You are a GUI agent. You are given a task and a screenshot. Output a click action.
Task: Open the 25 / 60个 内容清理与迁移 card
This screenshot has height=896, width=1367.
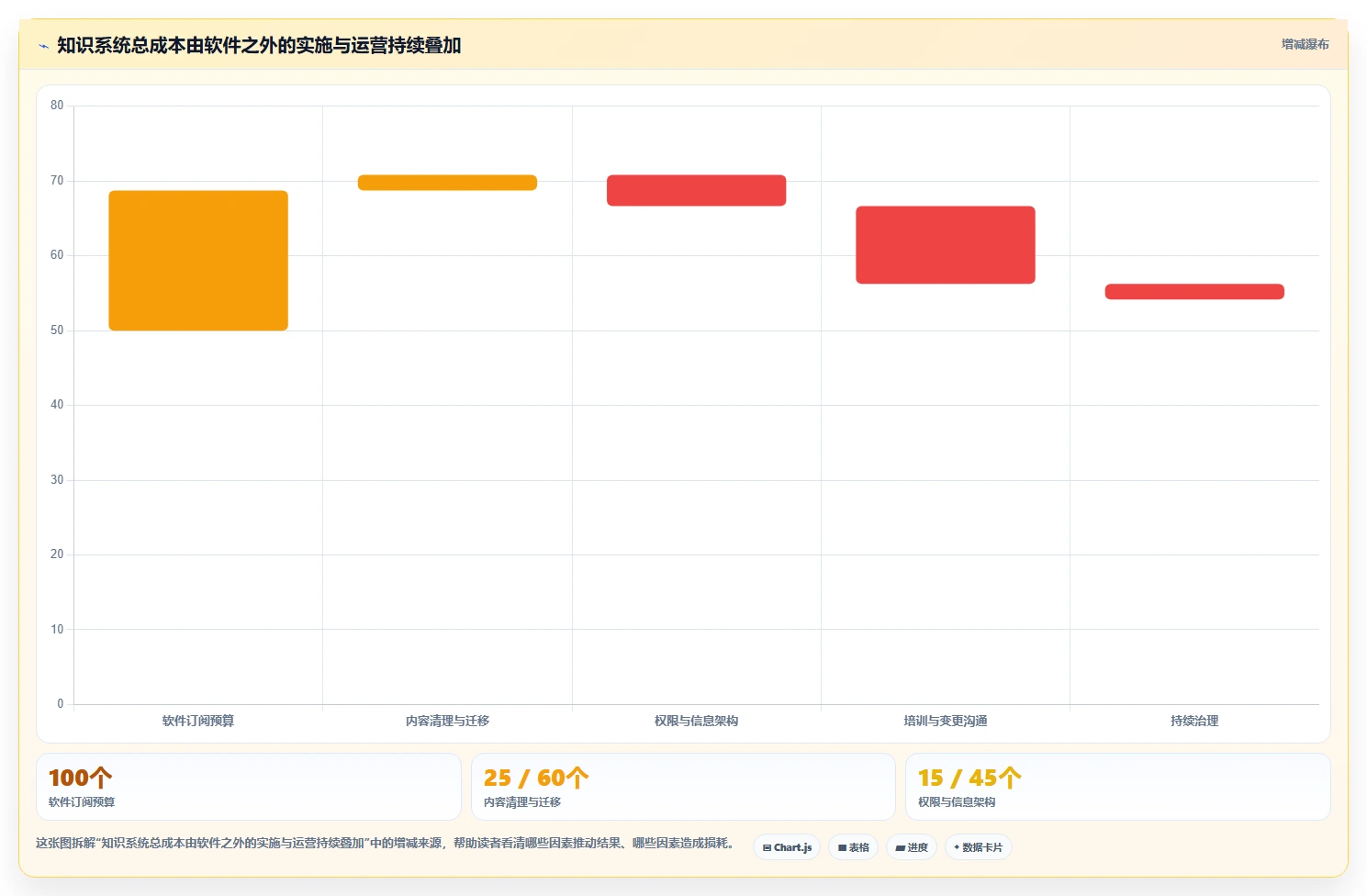point(683,787)
